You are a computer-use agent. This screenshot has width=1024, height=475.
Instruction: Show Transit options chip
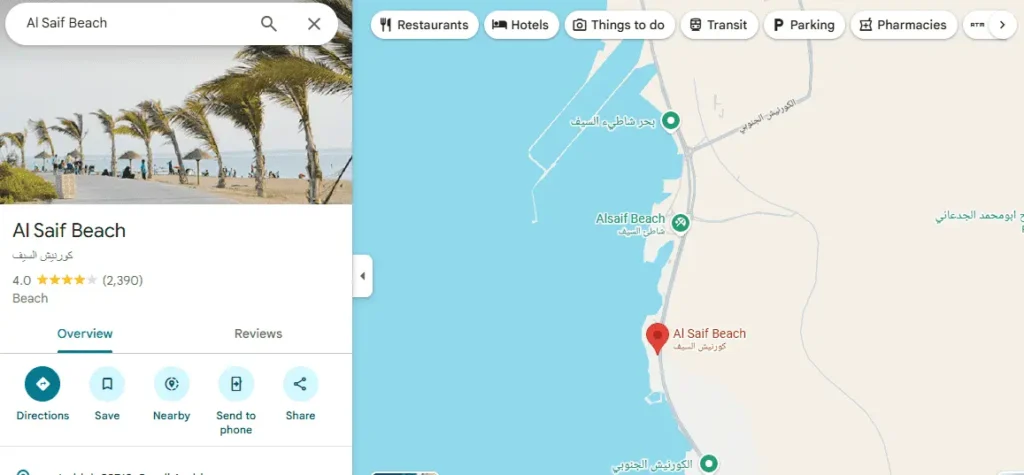pos(719,25)
